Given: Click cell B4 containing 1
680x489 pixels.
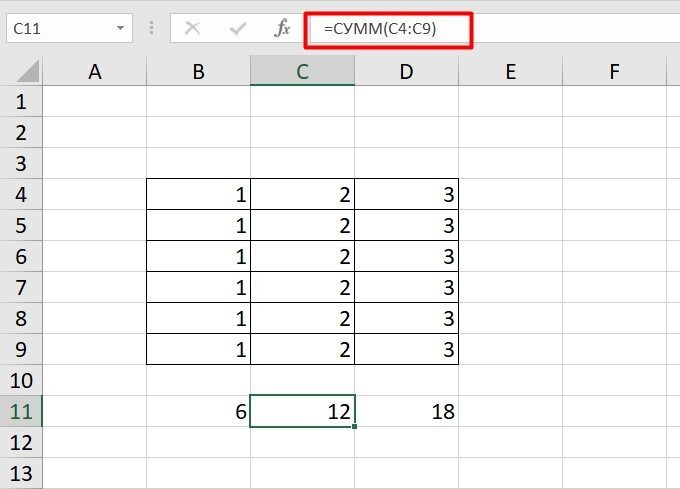Looking at the screenshot, I should 198,194.
